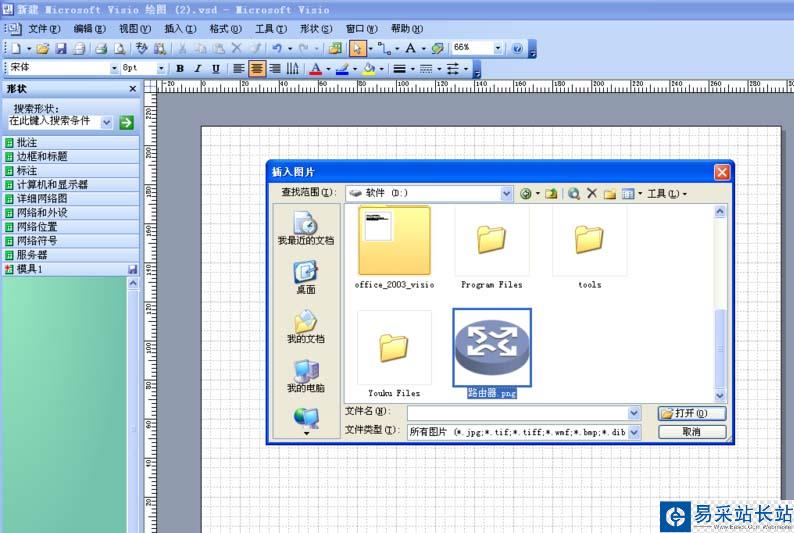
Task: Click the Print toolbar icon
Action: point(101,49)
